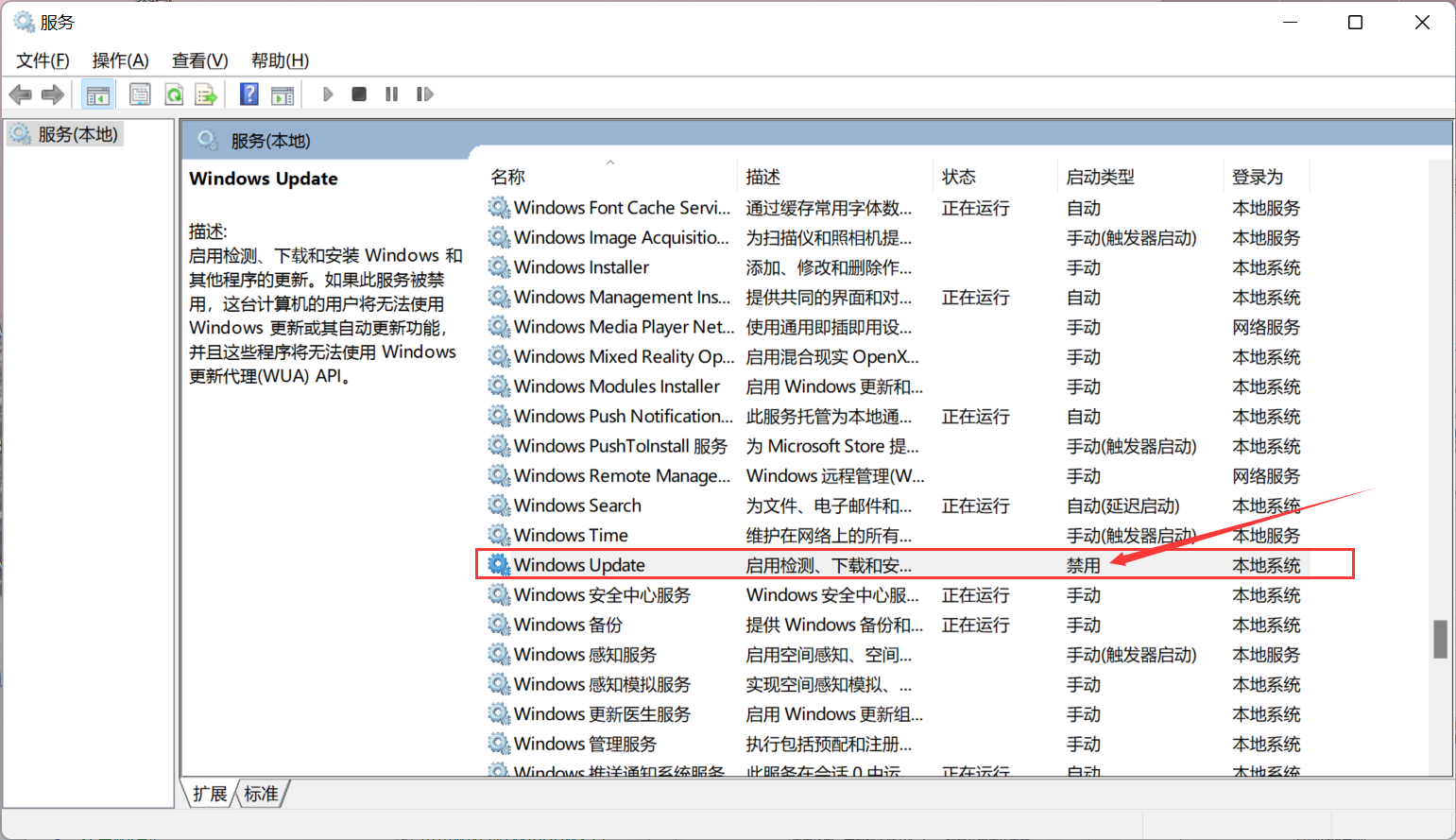Select Windows Remote Manage... service name
1456x840 pixels.
coord(622,475)
